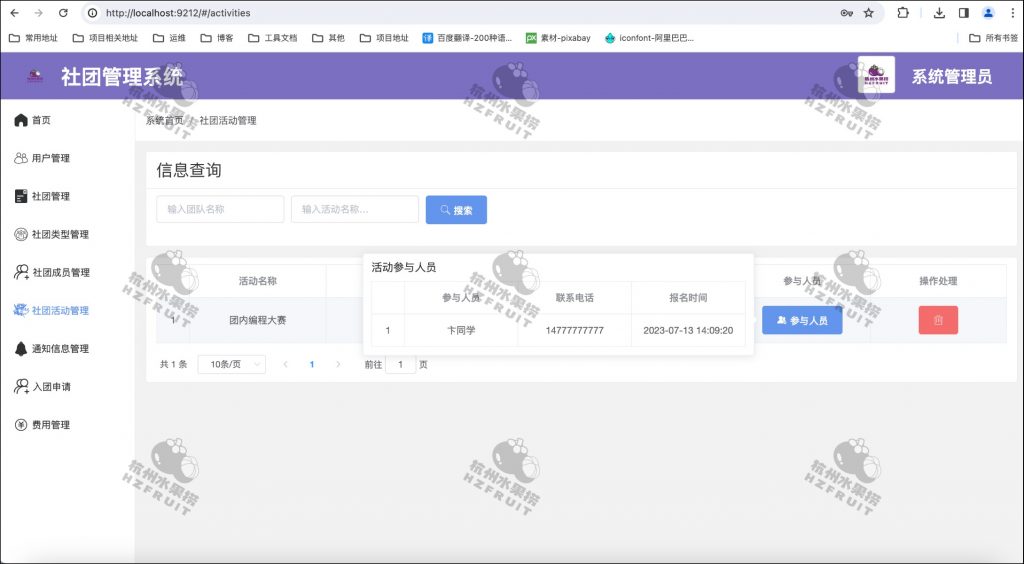Focus the 输入团队名称 search field
The width and height of the screenshot is (1024, 564).
coord(220,210)
